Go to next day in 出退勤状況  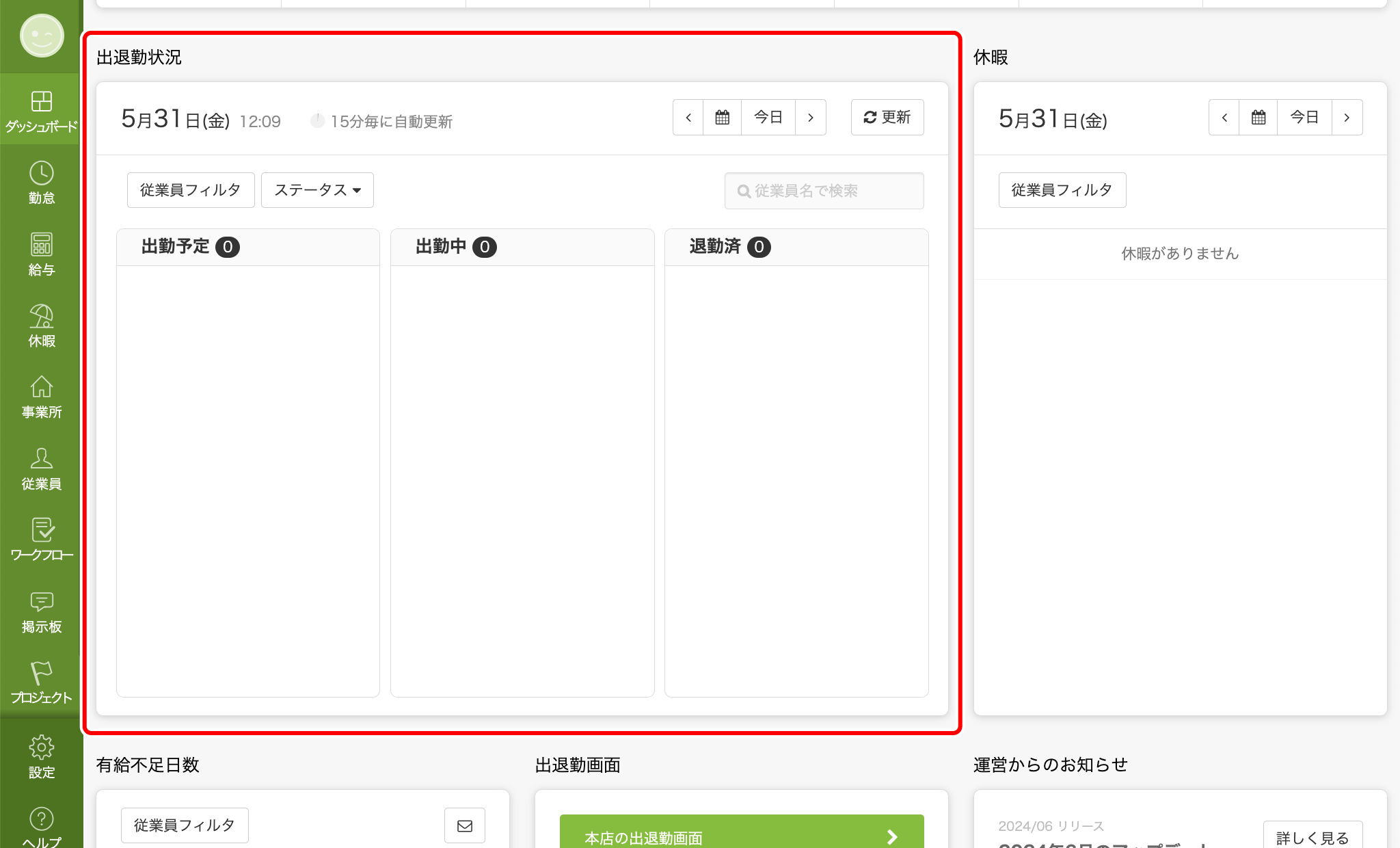(x=811, y=118)
